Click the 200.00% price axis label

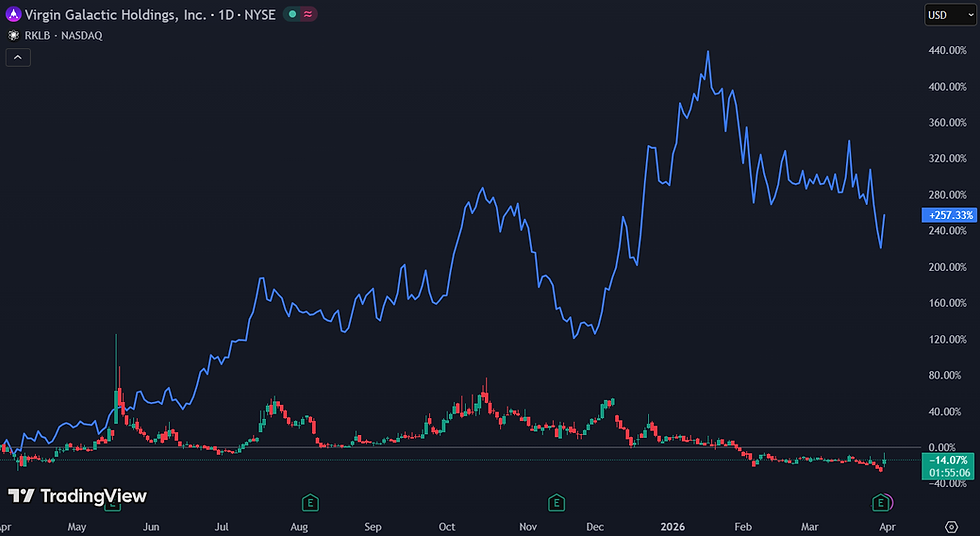(948, 267)
